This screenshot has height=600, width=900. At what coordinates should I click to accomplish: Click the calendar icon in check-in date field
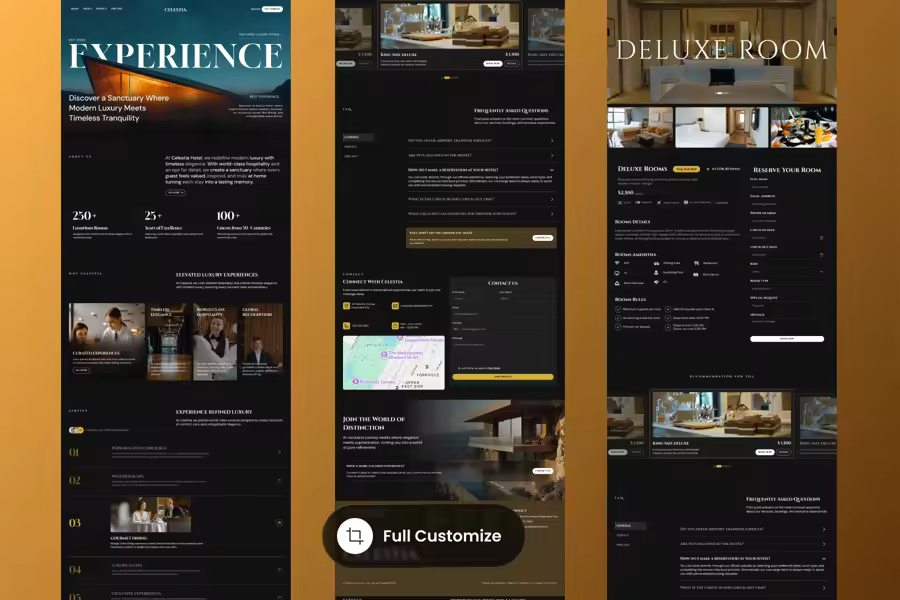click(821, 238)
